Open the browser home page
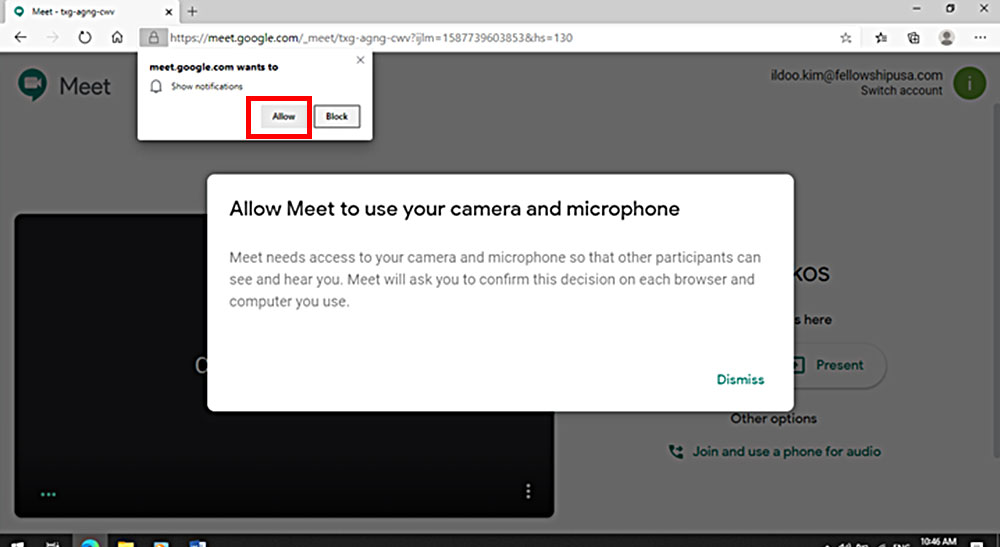1000x547 pixels. point(117,38)
